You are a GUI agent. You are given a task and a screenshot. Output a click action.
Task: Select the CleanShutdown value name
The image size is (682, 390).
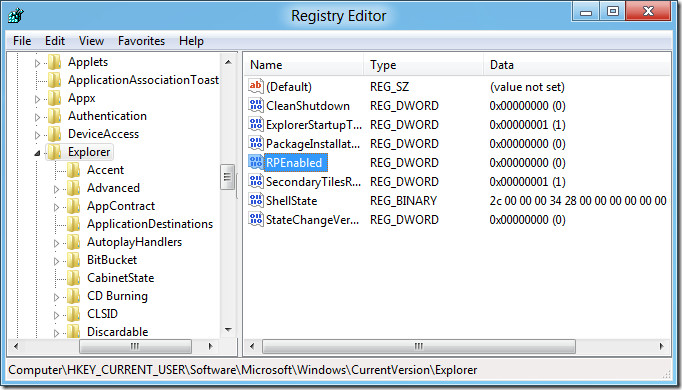[308, 106]
